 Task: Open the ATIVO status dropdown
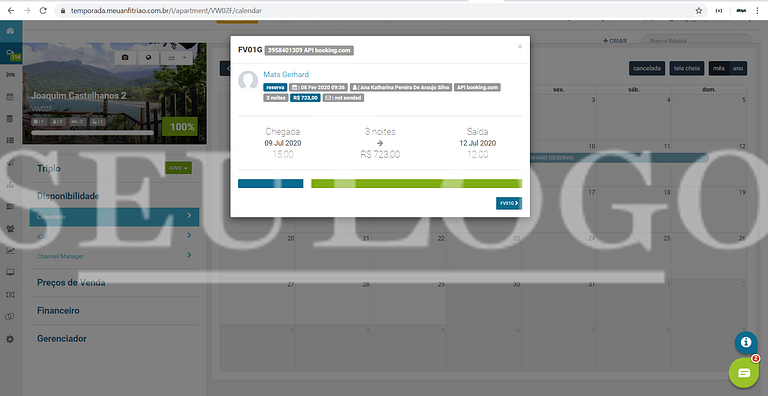point(178,168)
